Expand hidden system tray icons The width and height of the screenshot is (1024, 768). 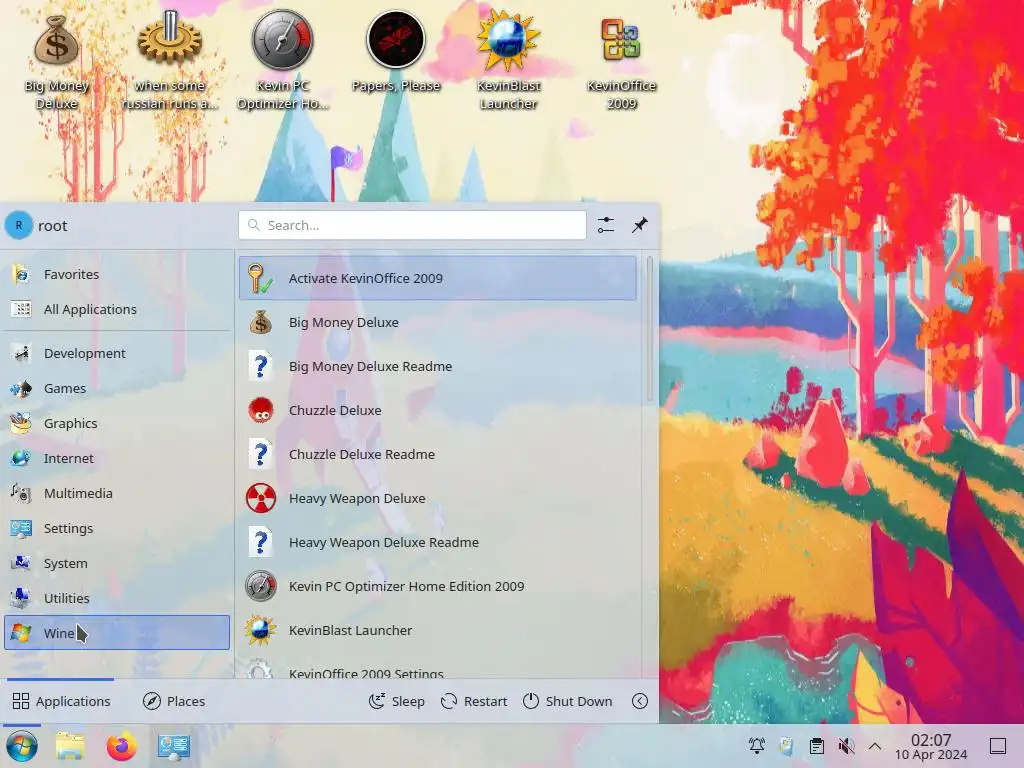pyautogui.click(x=875, y=746)
